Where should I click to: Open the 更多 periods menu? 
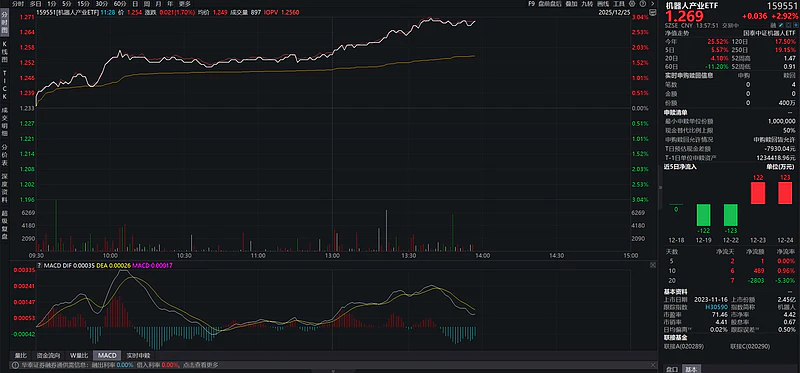click(184, 4)
